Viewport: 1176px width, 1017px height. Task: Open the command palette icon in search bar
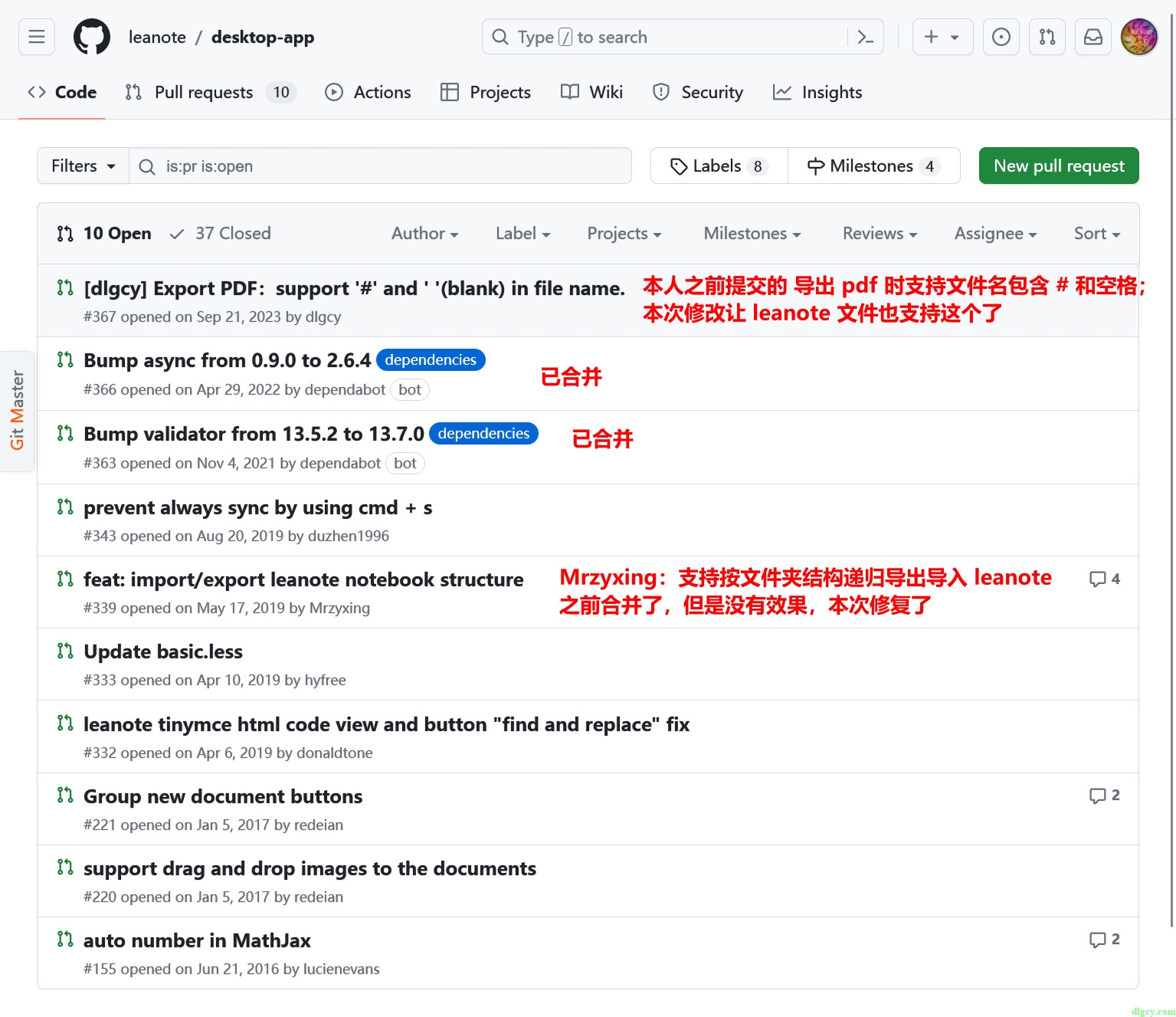(865, 37)
